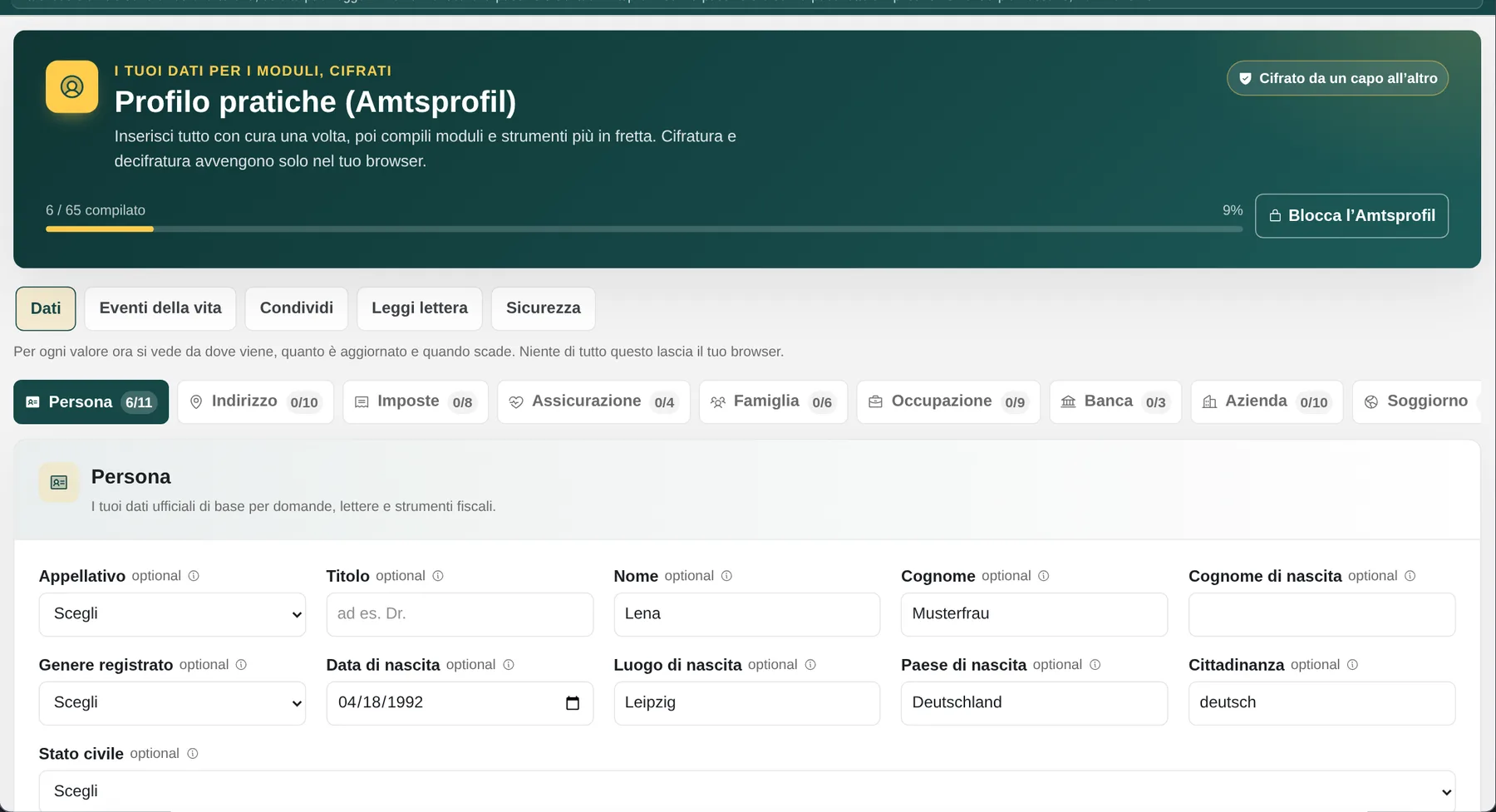Click the yellow profile avatar icon
Image resolution: width=1496 pixels, height=812 pixels.
[71, 86]
